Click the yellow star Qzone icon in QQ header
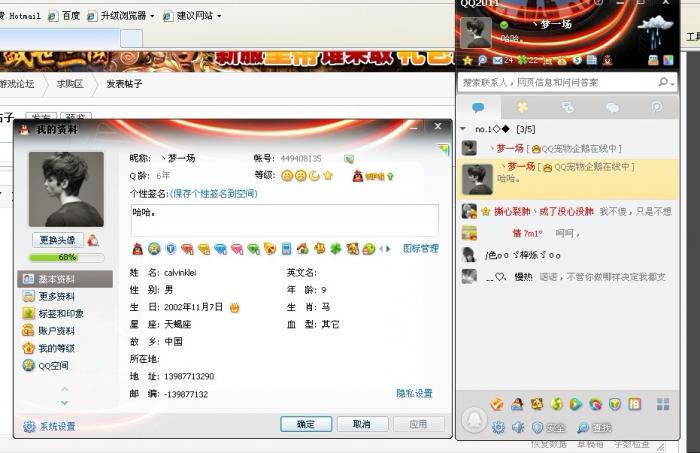This screenshot has height=453, width=700. 467,60
